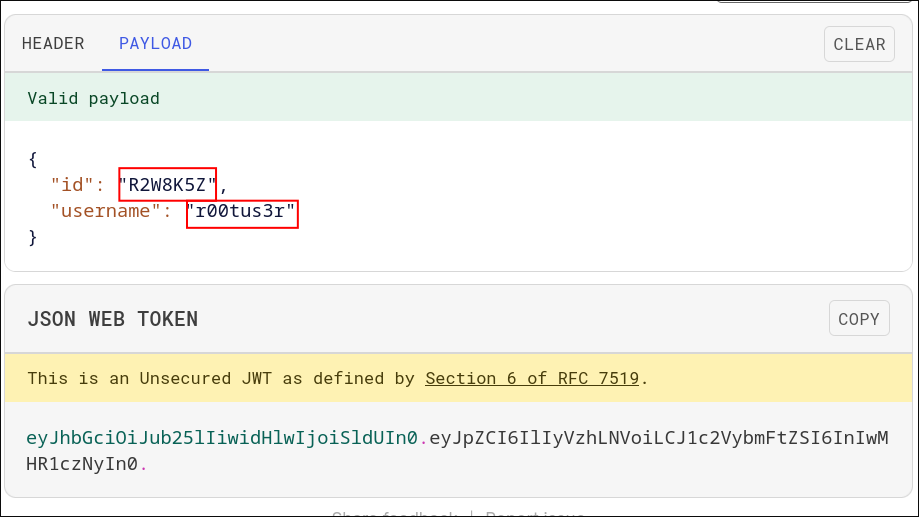This screenshot has width=919, height=517.
Task: Click the trailing dot ending the token
Action: click(x=142, y=465)
